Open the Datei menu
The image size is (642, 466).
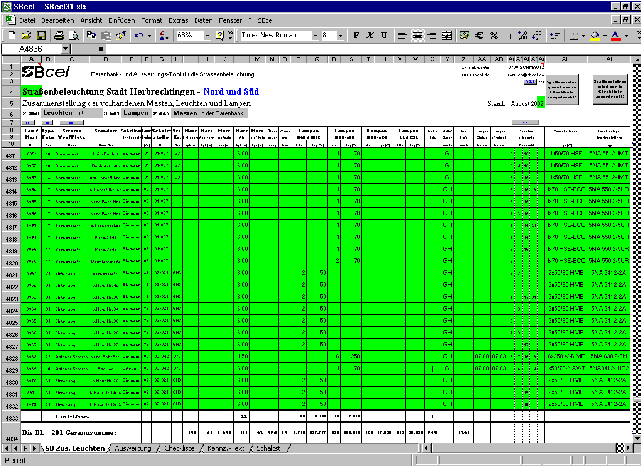coord(27,20)
